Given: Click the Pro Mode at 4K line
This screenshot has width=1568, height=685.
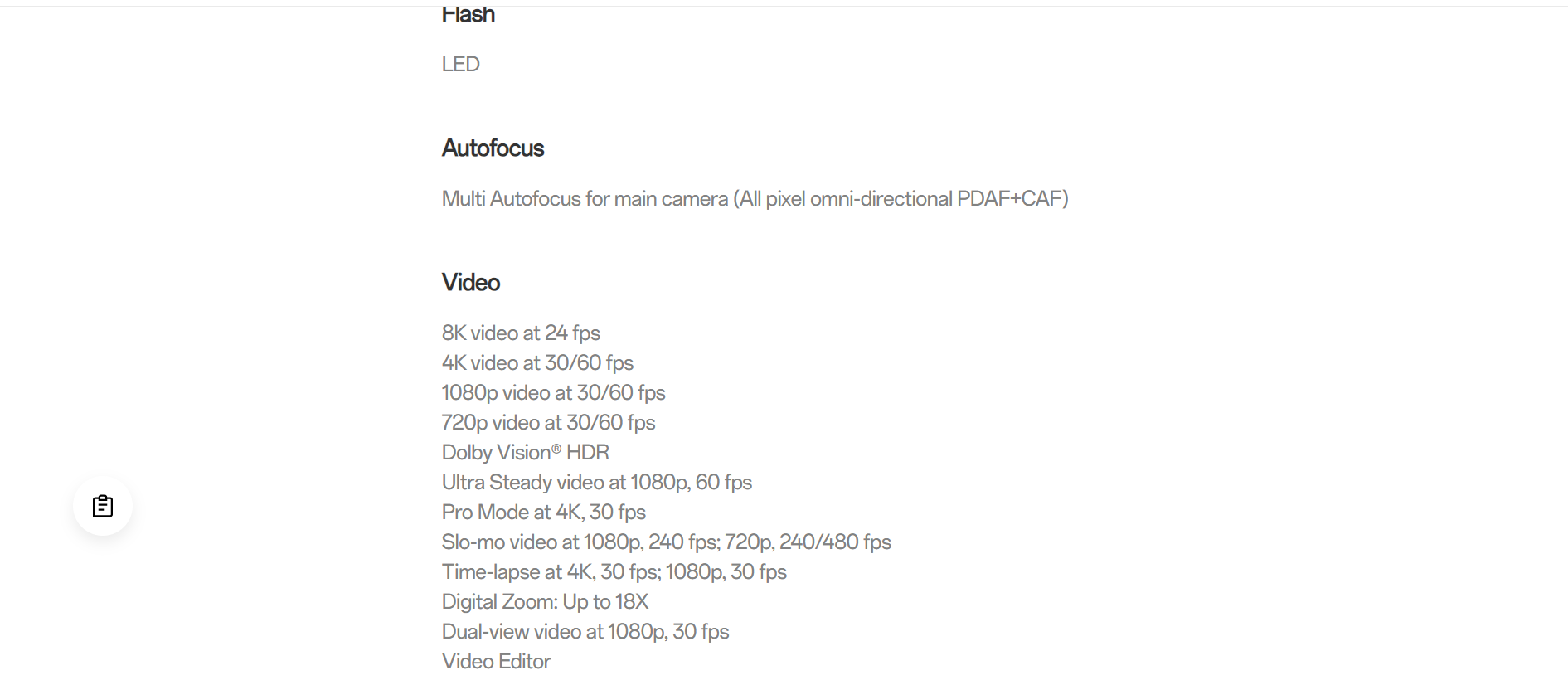Looking at the screenshot, I should pyautogui.click(x=544, y=513).
